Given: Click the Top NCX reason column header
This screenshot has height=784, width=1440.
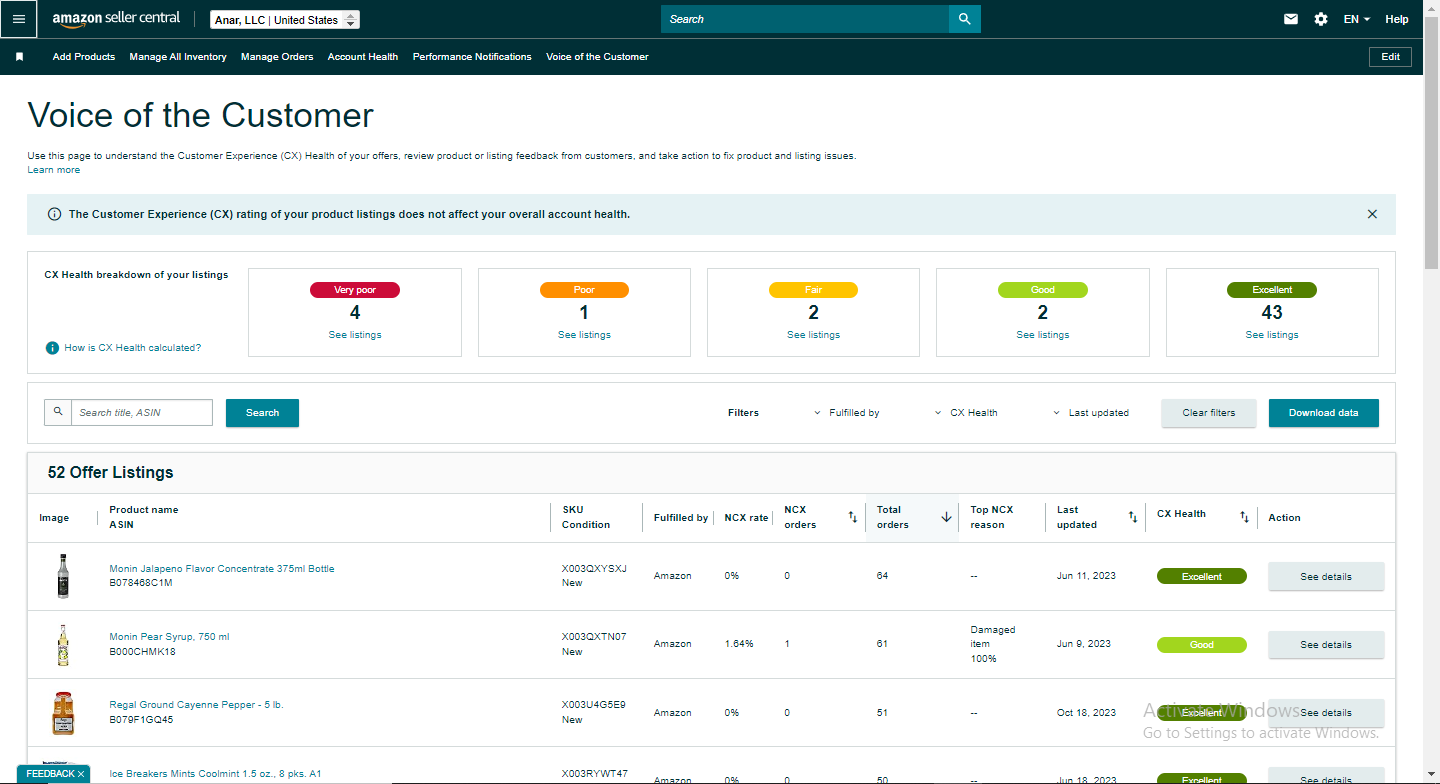Looking at the screenshot, I should coord(992,517).
